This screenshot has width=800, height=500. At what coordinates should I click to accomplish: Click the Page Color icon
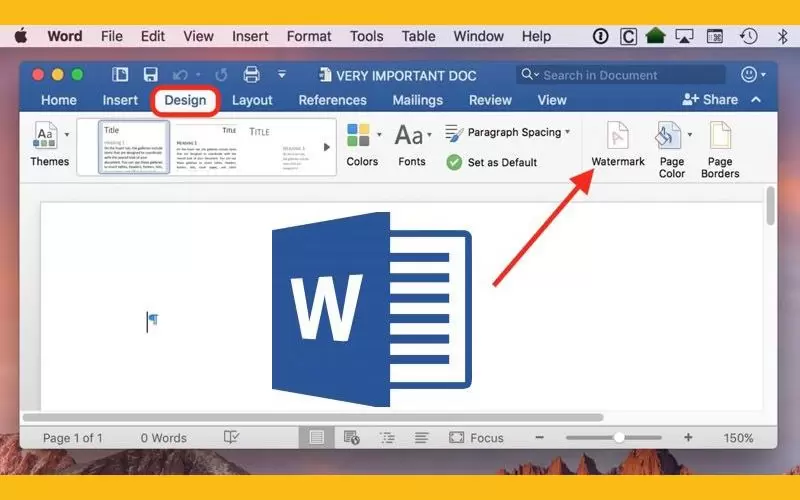pyautogui.click(x=668, y=135)
